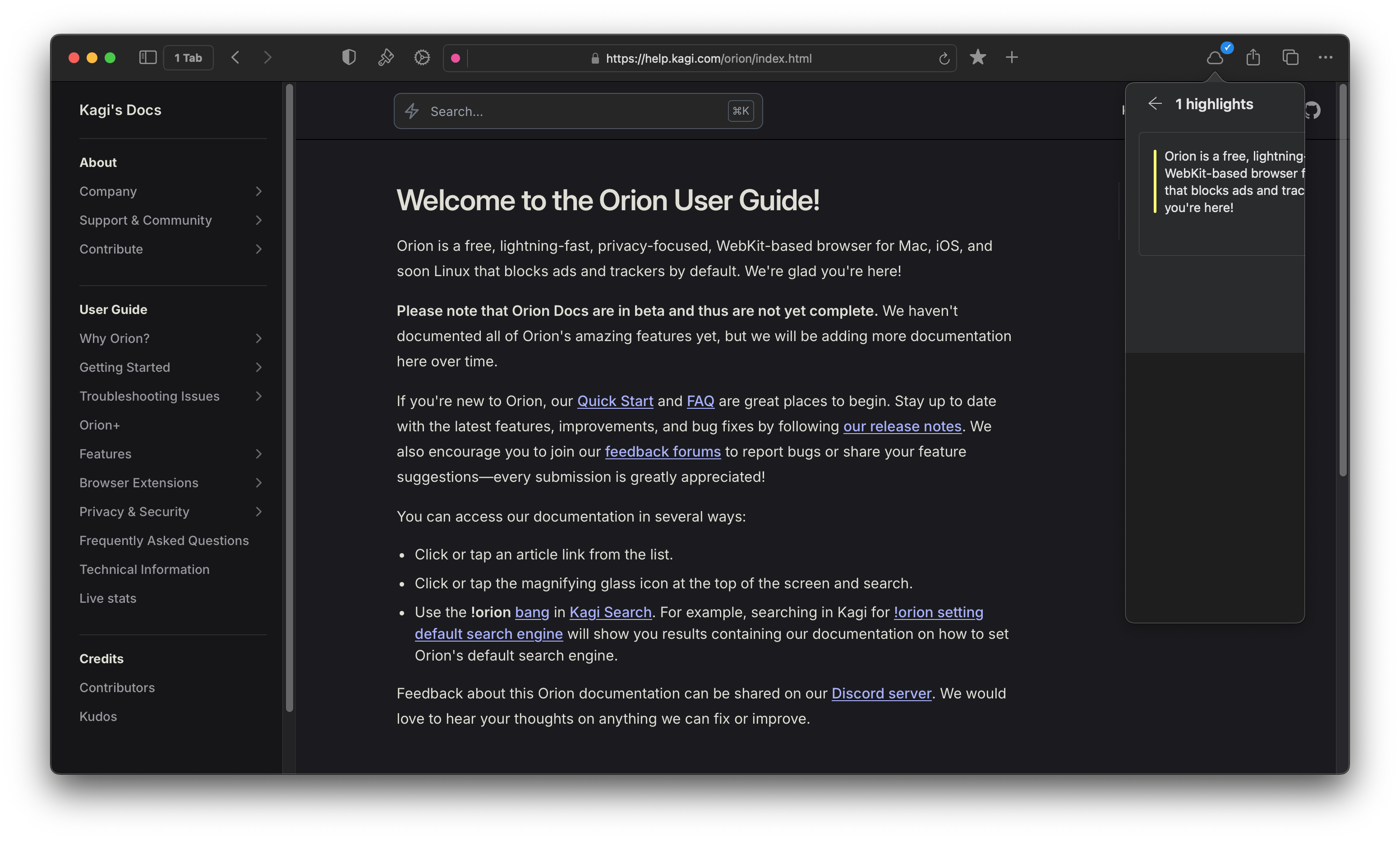Toggle the sidebar panel icon
The width and height of the screenshot is (1400, 841).
pos(148,57)
